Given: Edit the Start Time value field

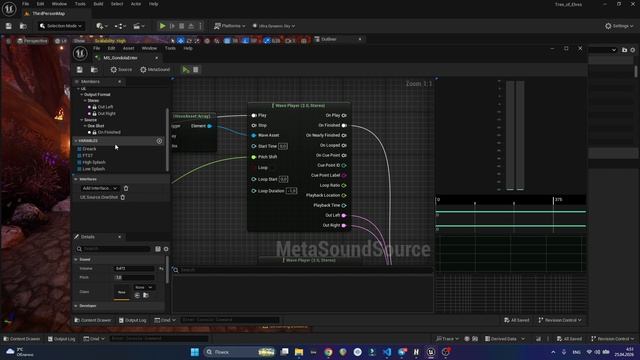Looking at the screenshot, I should tap(283, 146).
